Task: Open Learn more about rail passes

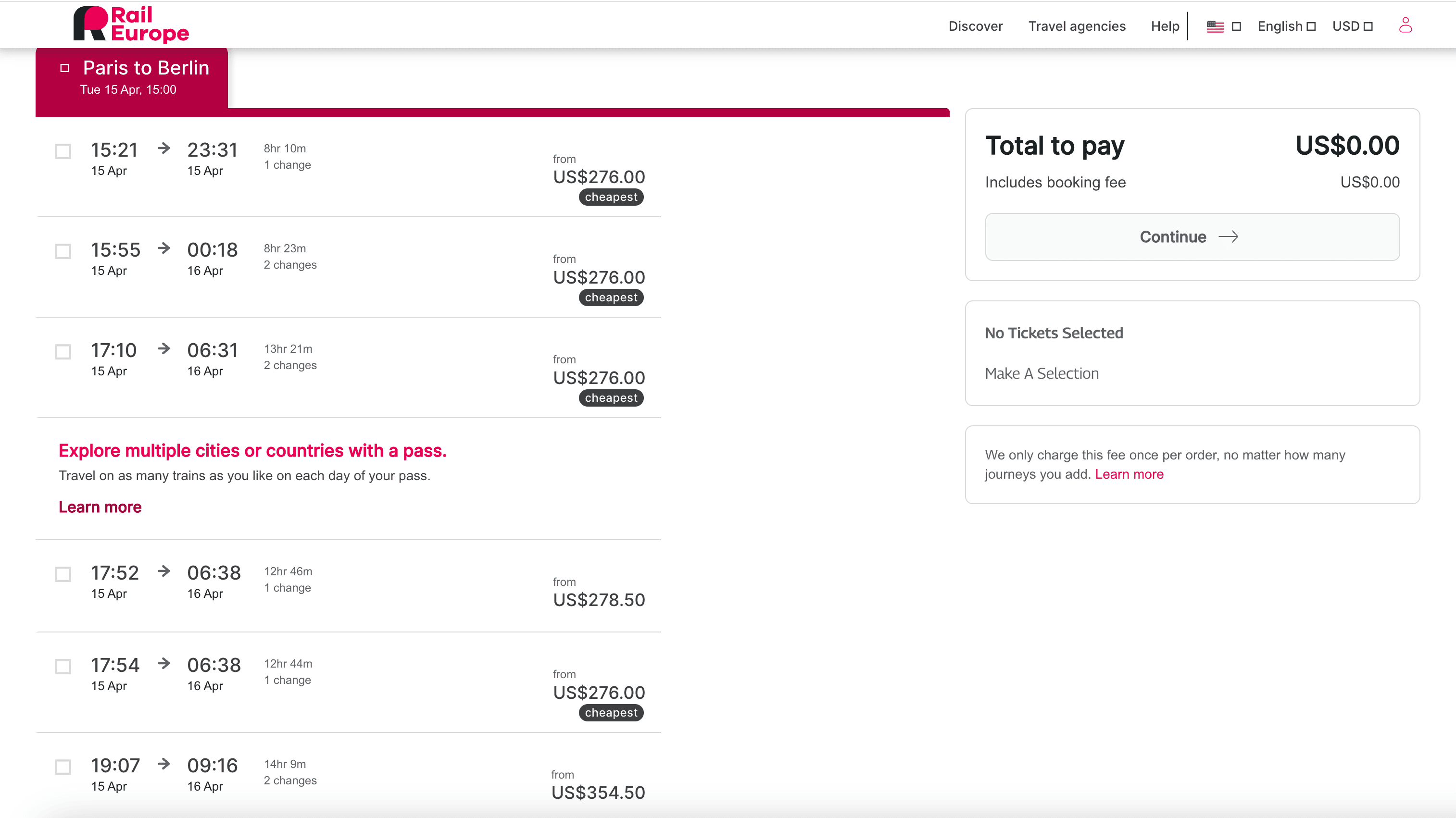Action: coord(100,507)
